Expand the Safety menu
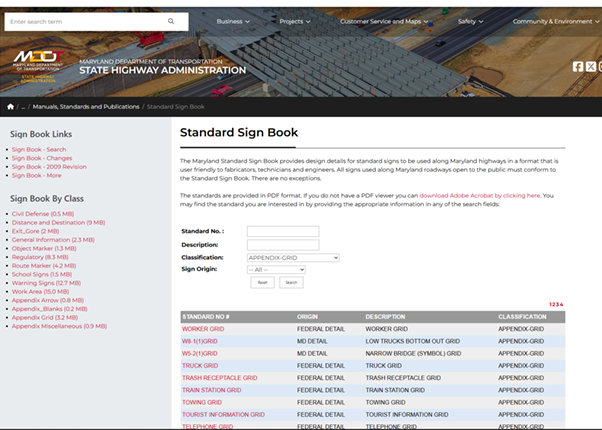602x430 pixels. tap(470, 22)
